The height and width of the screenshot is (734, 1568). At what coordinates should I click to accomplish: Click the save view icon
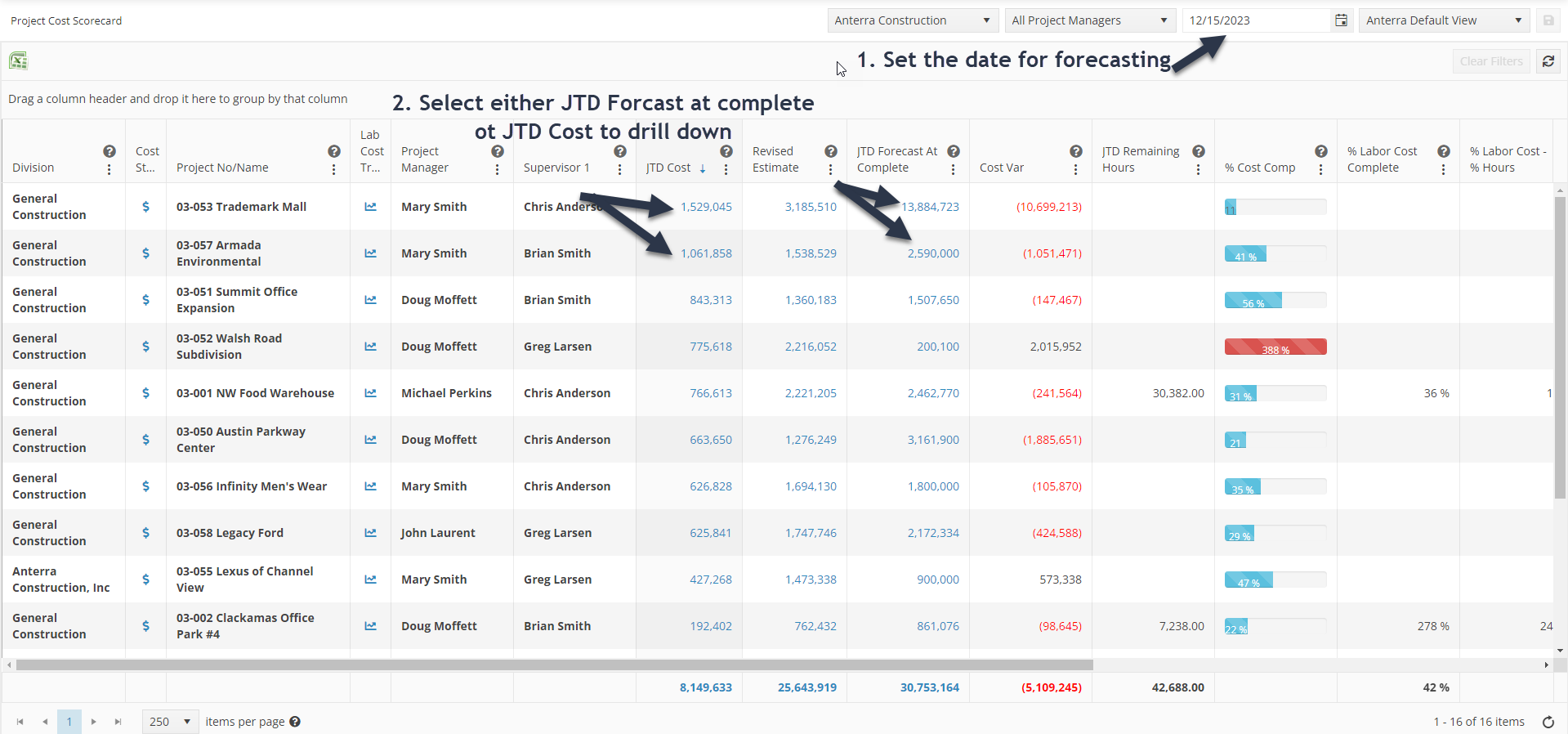click(x=1548, y=20)
